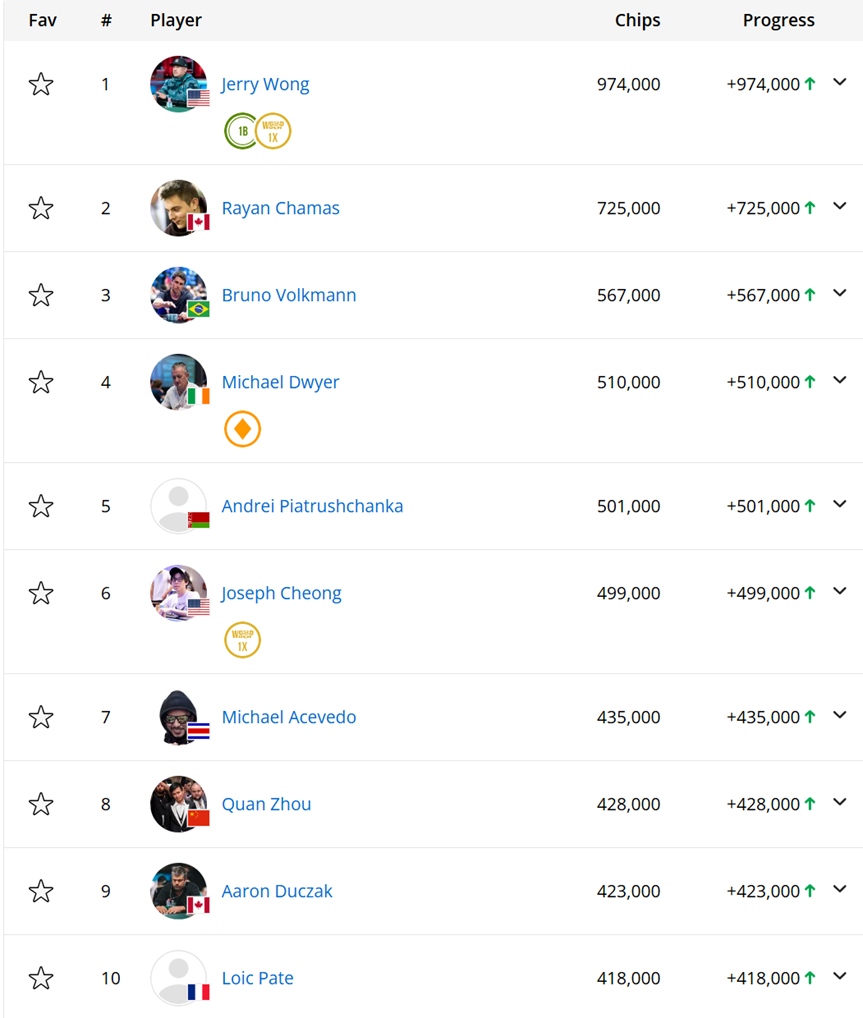Click the Player column header
Viewport: 863px width, 1018px height.
(x=176, y=20)
